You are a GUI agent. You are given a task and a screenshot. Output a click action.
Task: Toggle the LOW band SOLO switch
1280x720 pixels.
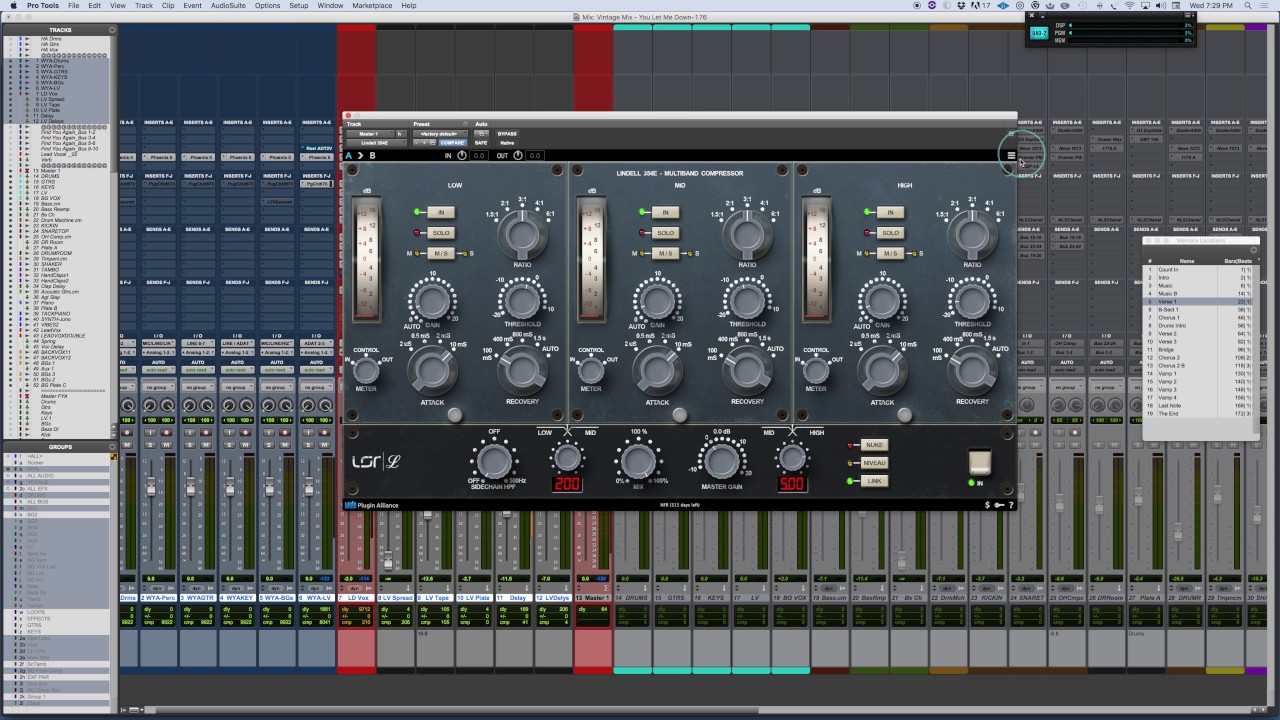(x=440, y=233)
